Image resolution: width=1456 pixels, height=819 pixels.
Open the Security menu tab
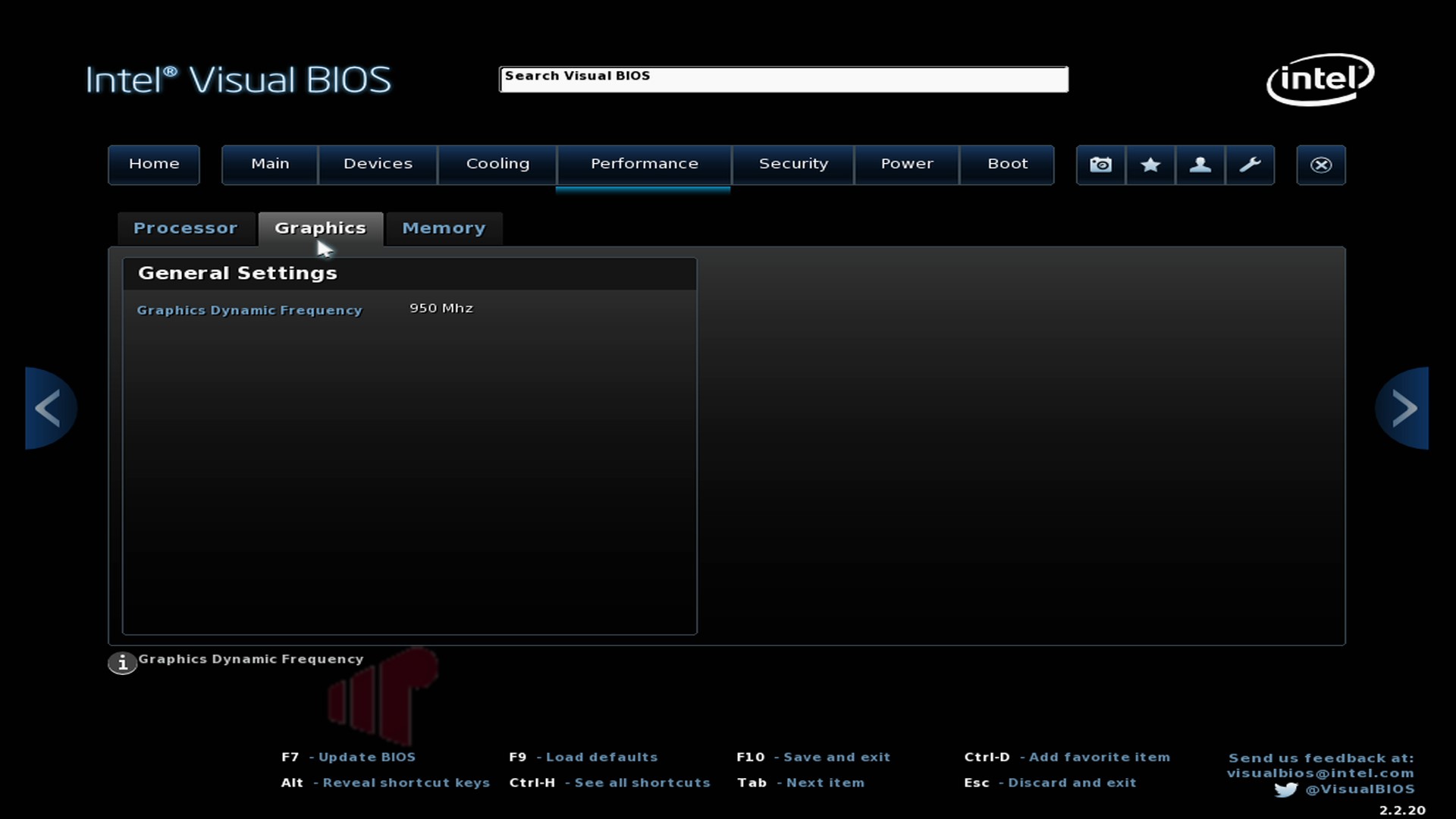pyautogui.click(x=793, y=165)
